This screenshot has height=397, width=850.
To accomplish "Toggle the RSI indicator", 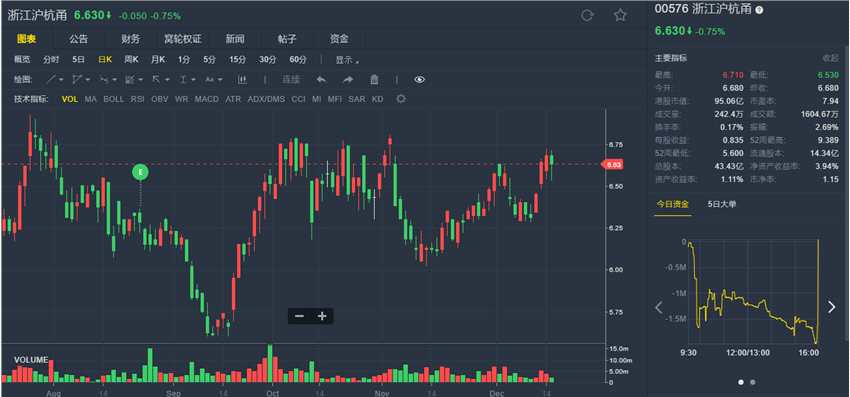I will tap(137, 99).
